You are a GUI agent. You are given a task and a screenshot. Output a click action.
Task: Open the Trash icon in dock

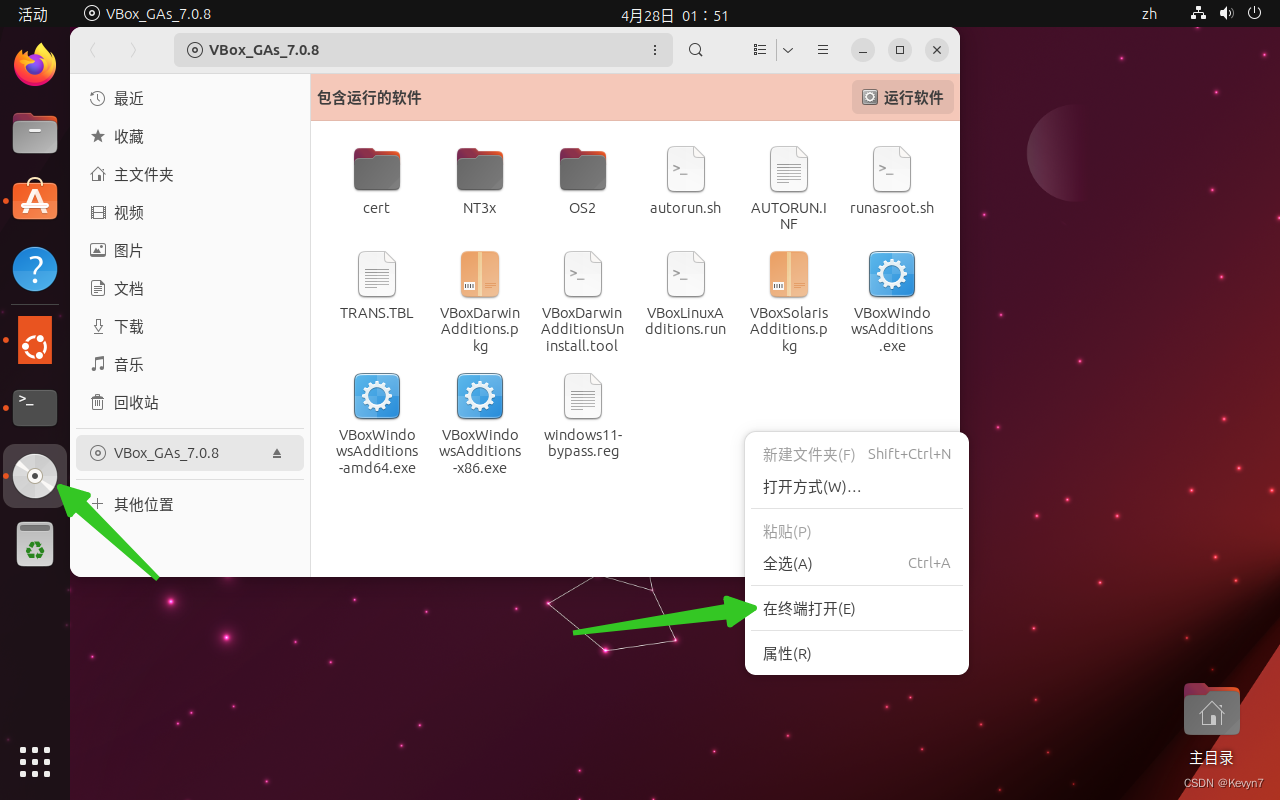(x=35, y=544)
